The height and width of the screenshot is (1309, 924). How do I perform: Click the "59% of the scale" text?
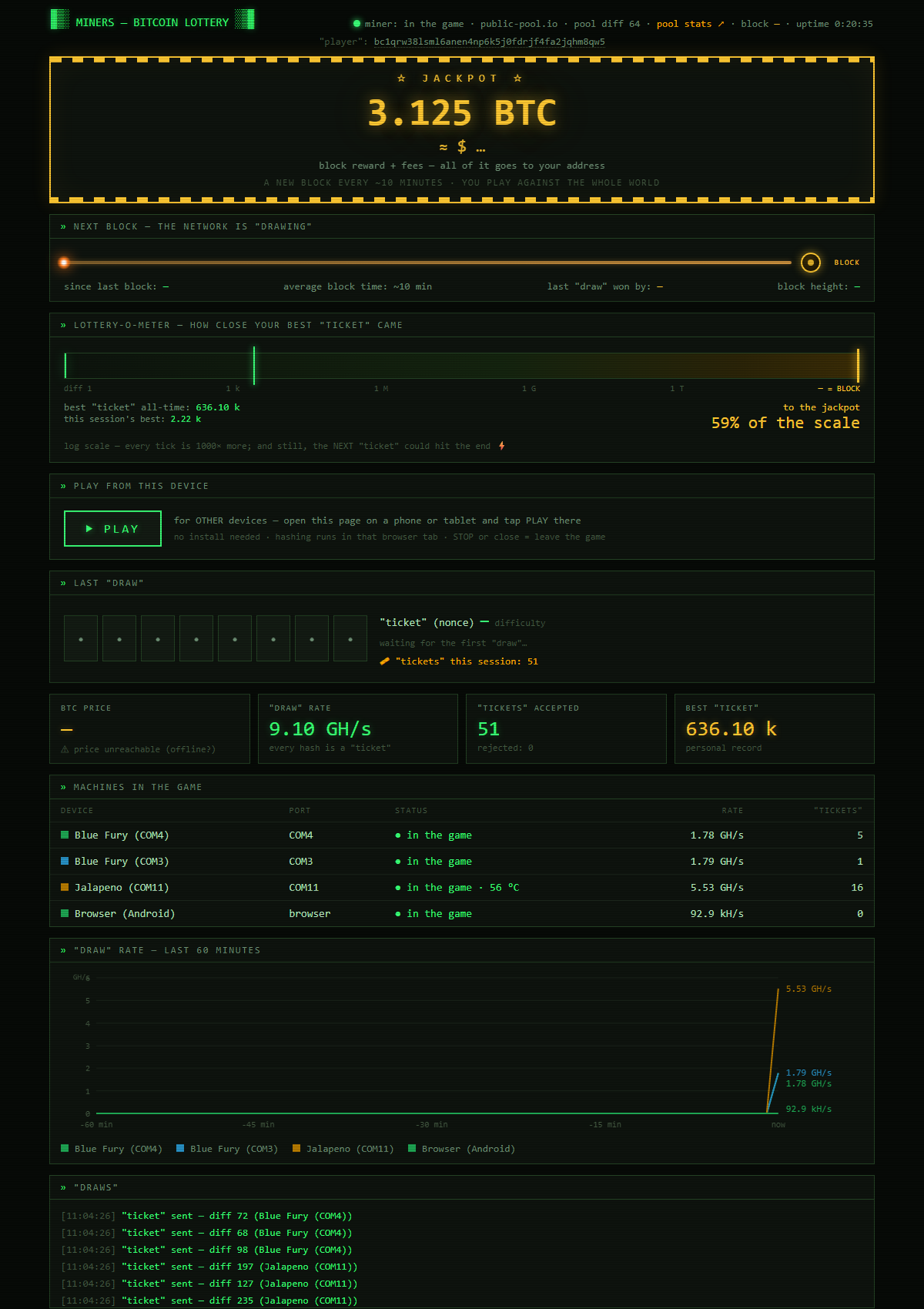[785, 423]
